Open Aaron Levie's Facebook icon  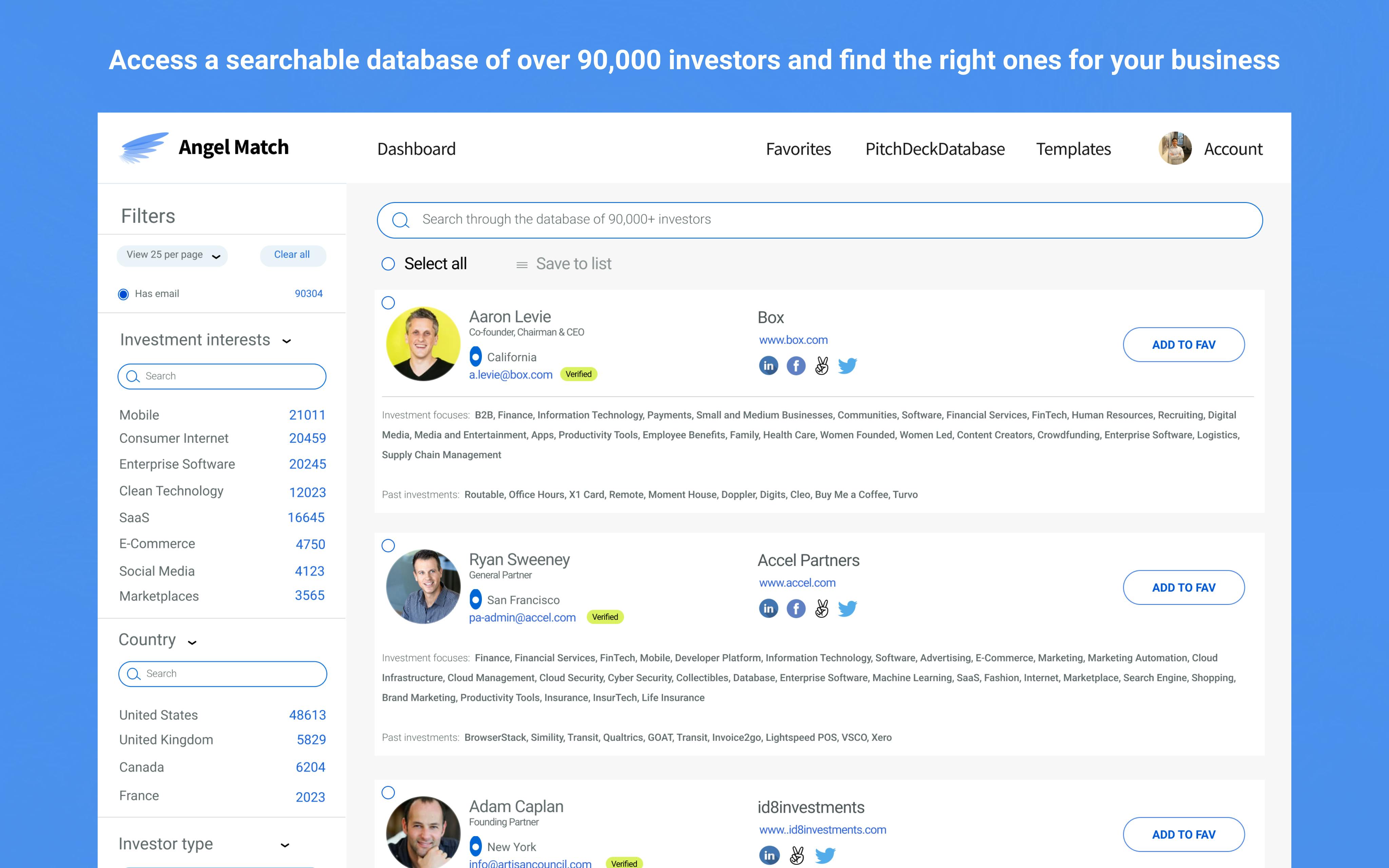[796, 366]
